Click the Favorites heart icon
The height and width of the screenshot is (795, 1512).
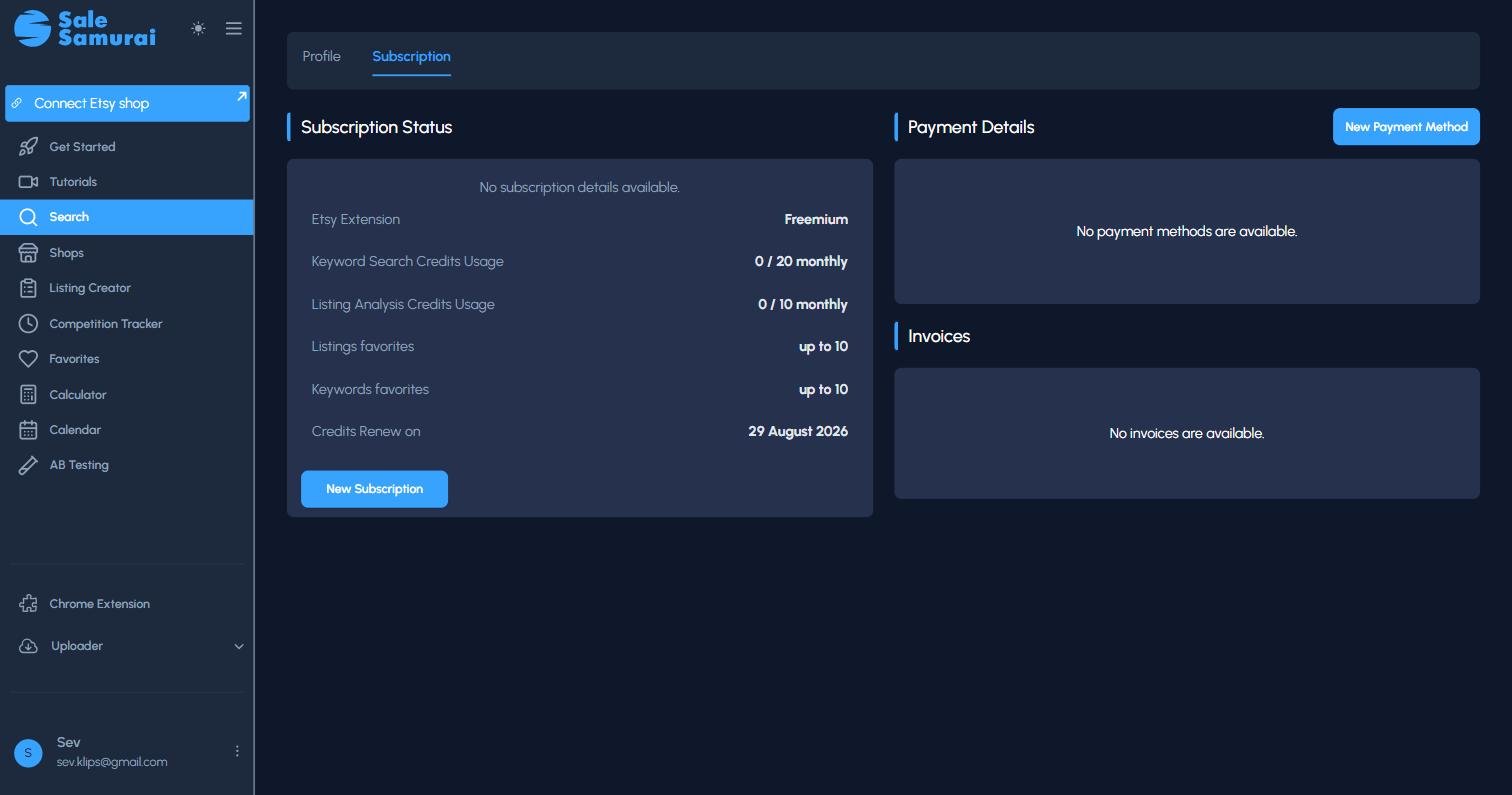[28, 359]
